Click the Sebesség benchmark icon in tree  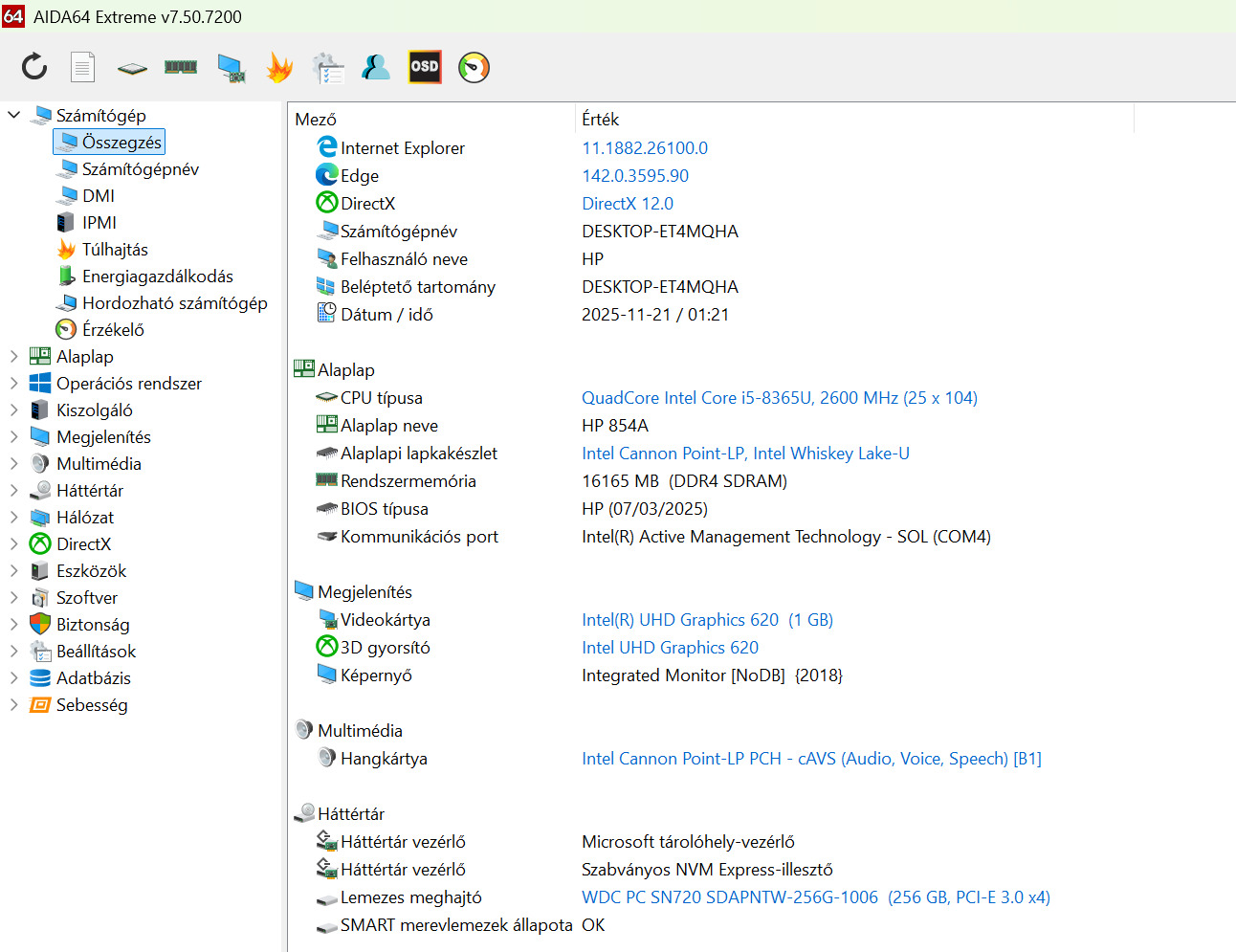pos(40,704)
